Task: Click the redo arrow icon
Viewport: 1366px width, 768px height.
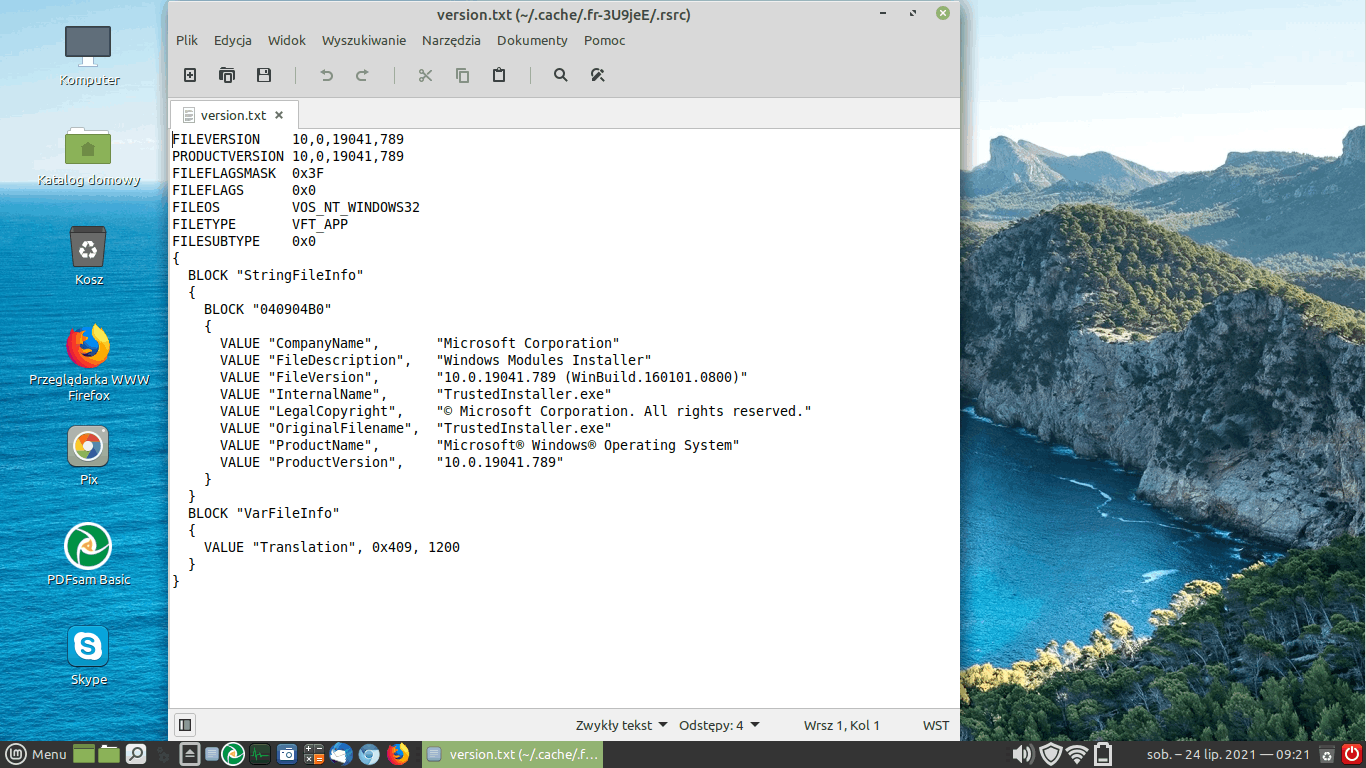Action: click(x=362, y=75)
